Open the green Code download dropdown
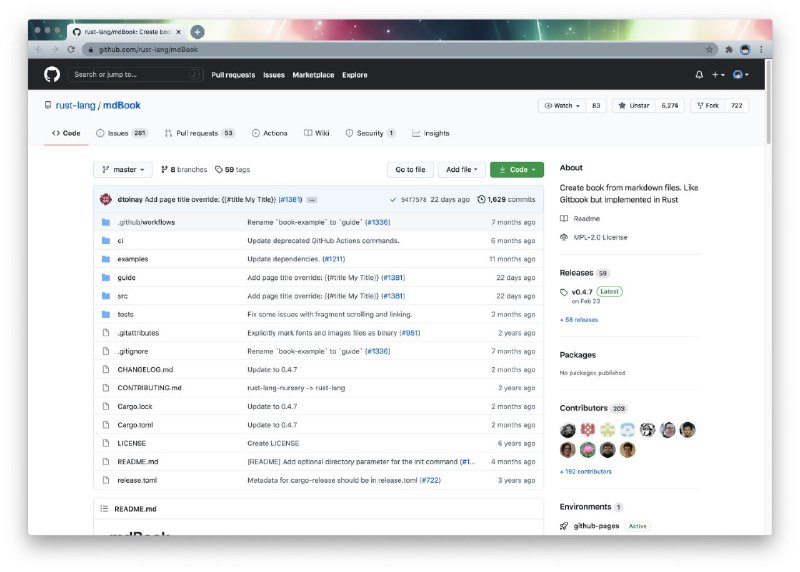This screenshot has height=572, width=800. (517, 169)
